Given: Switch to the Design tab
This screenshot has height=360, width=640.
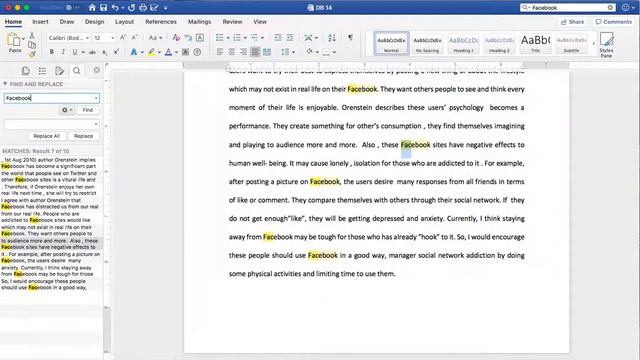Looking at the screenshot, I should pyautogui.click(x=94, y=22).
